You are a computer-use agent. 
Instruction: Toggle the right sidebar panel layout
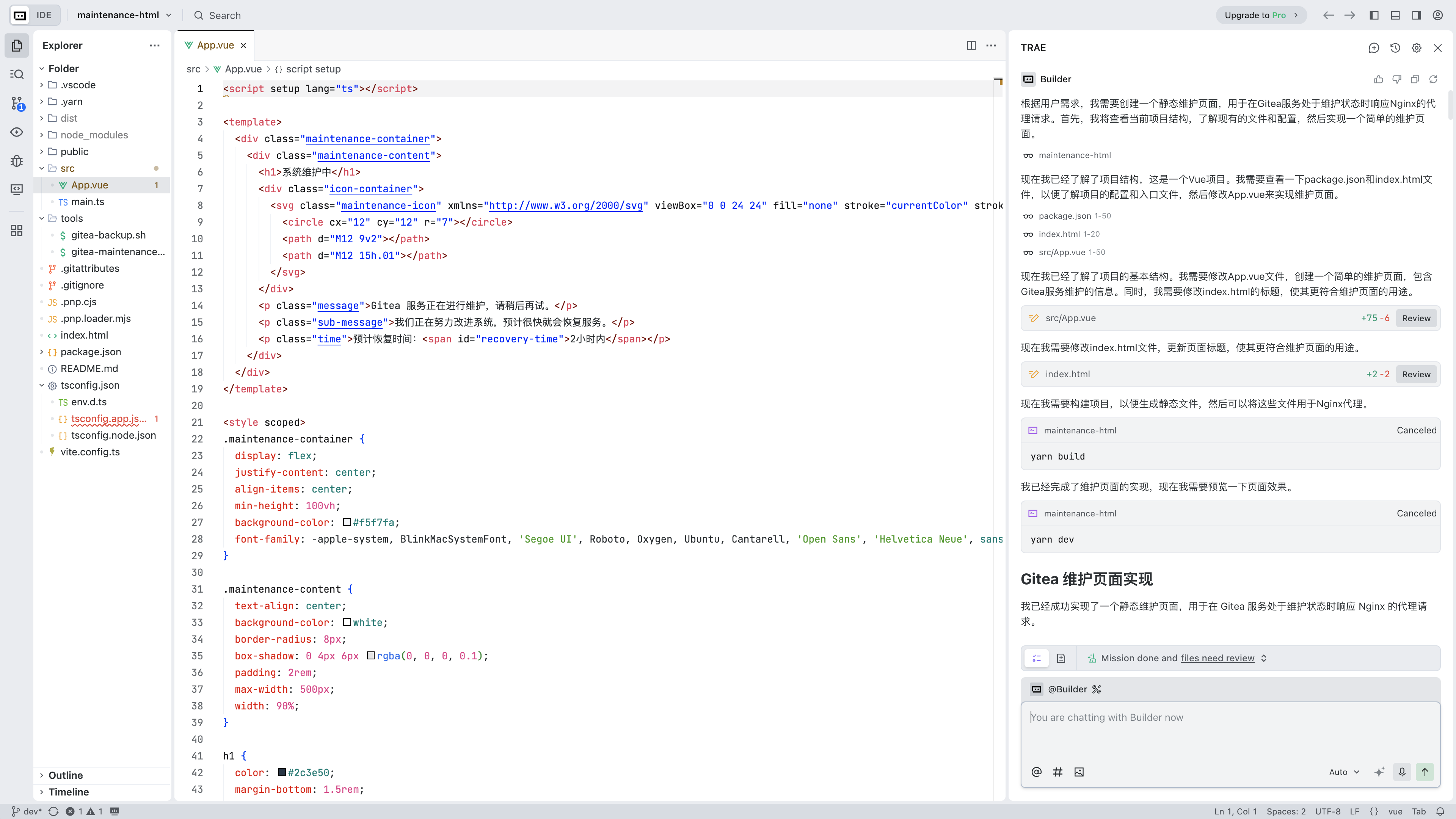[x=1417, y=15]
